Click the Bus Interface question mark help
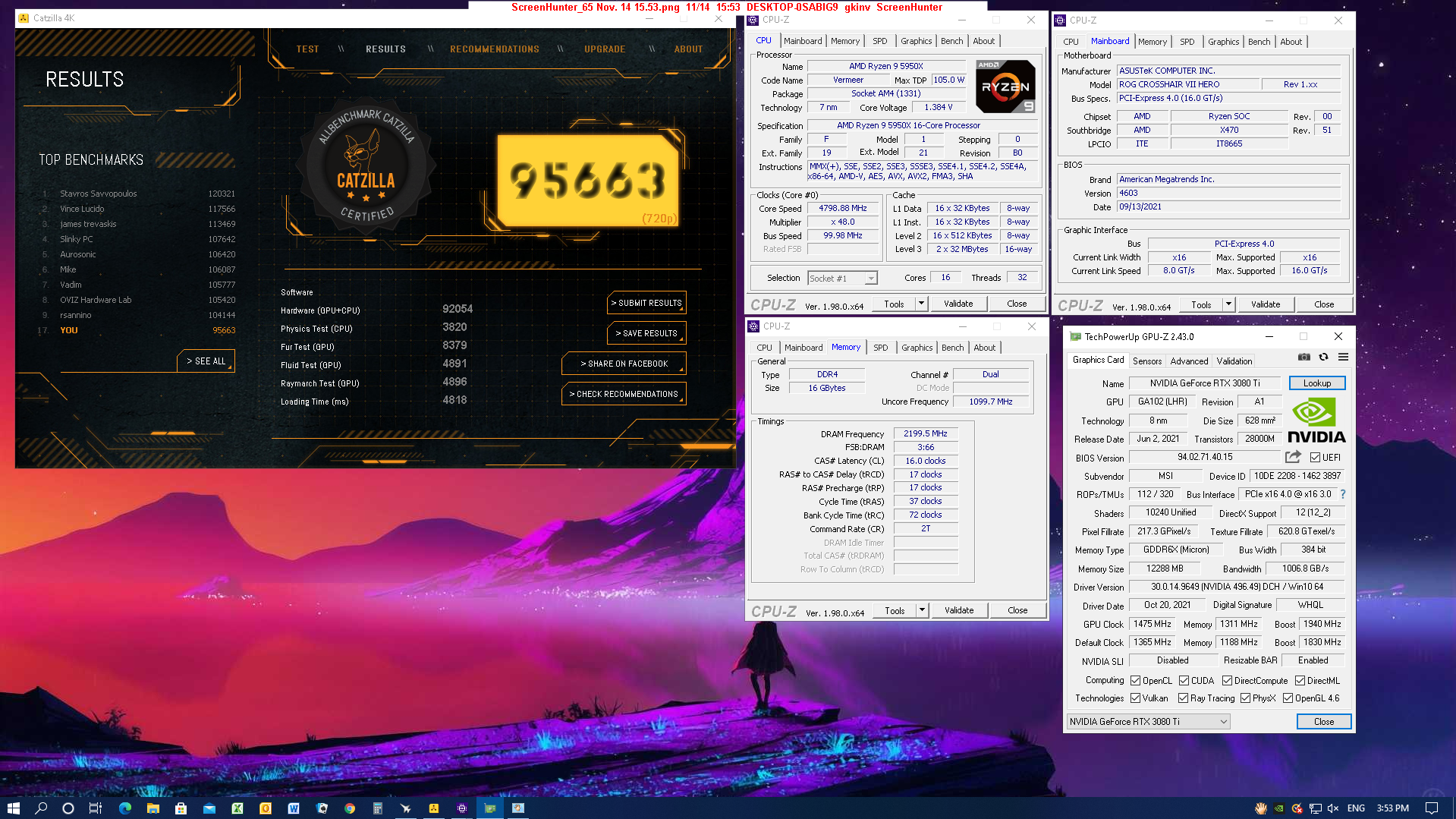 1342,494
